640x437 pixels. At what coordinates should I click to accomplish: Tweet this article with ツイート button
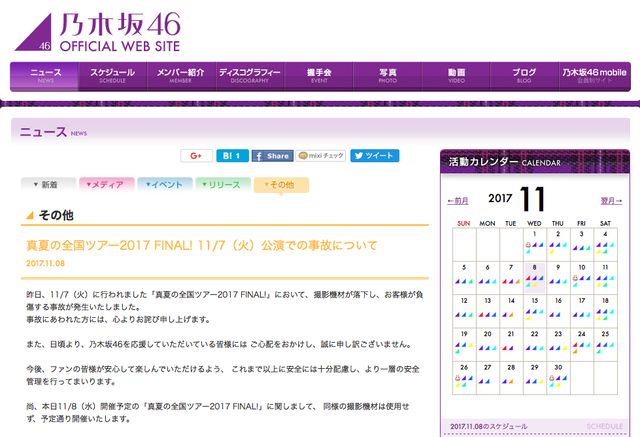pyautogui.click(x=375, y=155)
